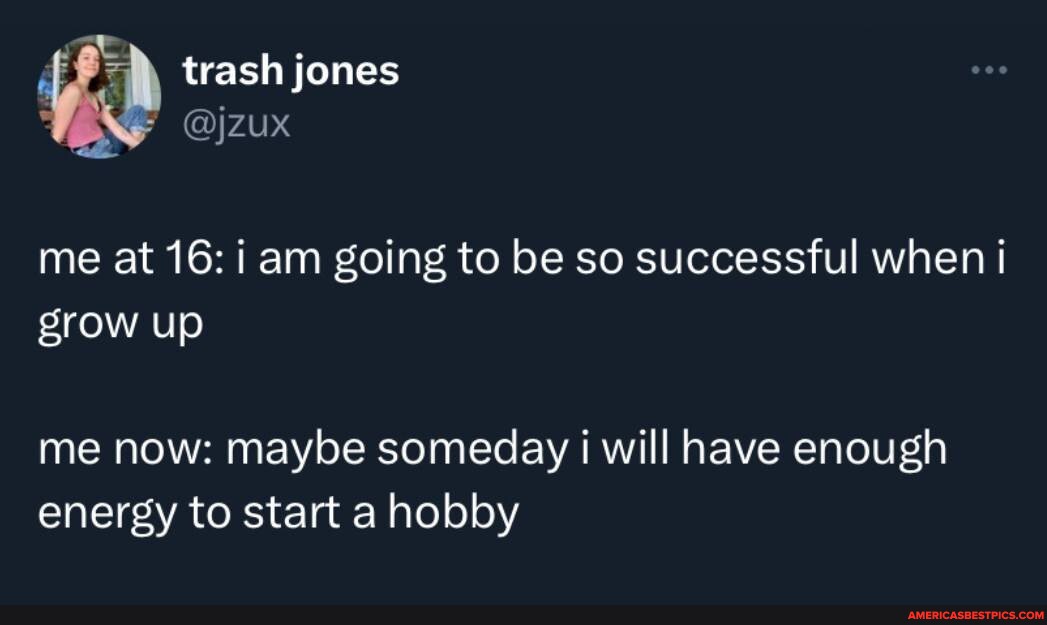1047x625 pixels.
Task: Click the profile photo of trash jones
Action: coord(96,97)
